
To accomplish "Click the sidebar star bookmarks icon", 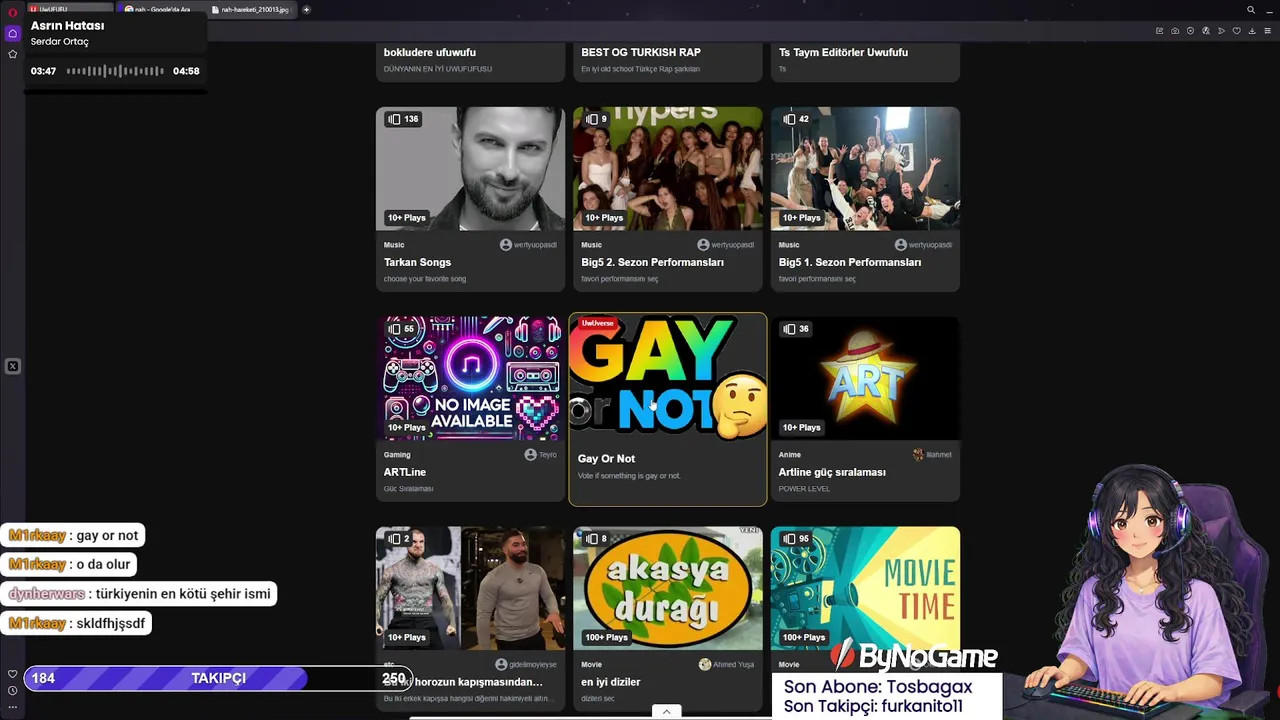I will coord(12,54).
